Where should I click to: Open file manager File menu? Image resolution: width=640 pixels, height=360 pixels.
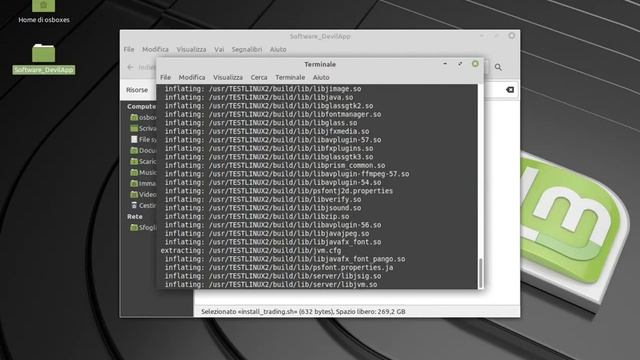(129, 49)
